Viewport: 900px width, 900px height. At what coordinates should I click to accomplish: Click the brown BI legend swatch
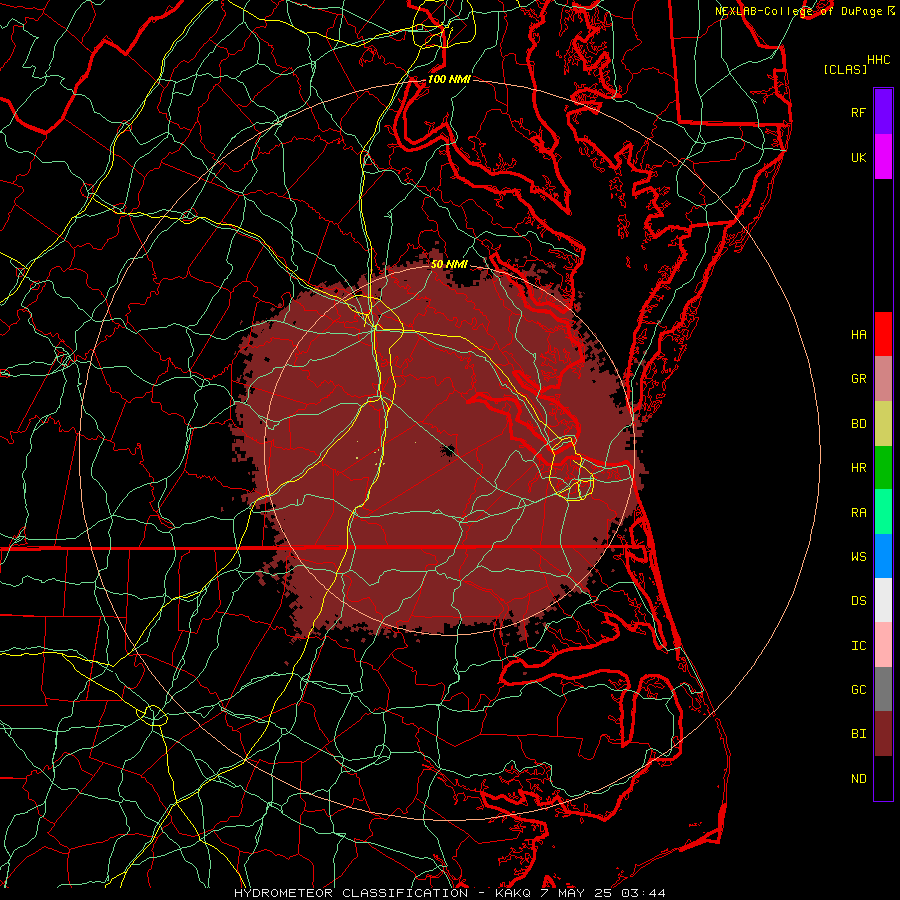click(x=883, y=734)
